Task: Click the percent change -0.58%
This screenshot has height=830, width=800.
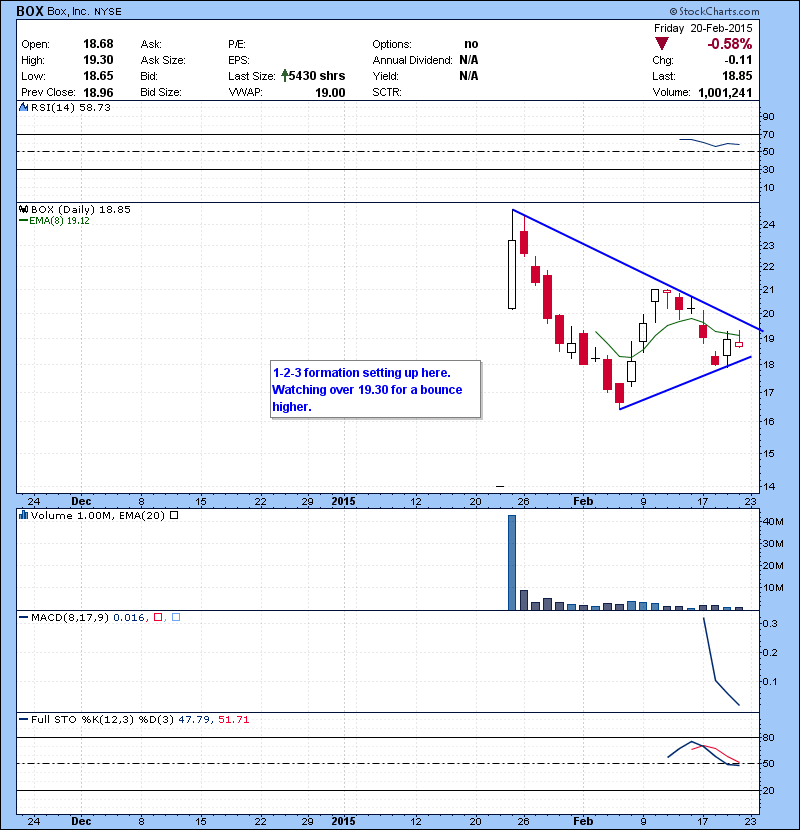Action: click(x=730, y=44)
